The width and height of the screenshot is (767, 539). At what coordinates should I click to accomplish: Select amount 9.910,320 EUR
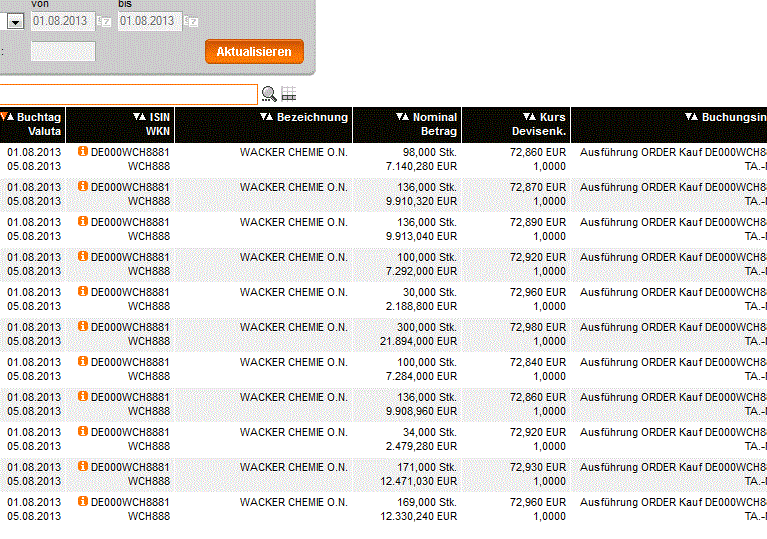click(421, 201)
